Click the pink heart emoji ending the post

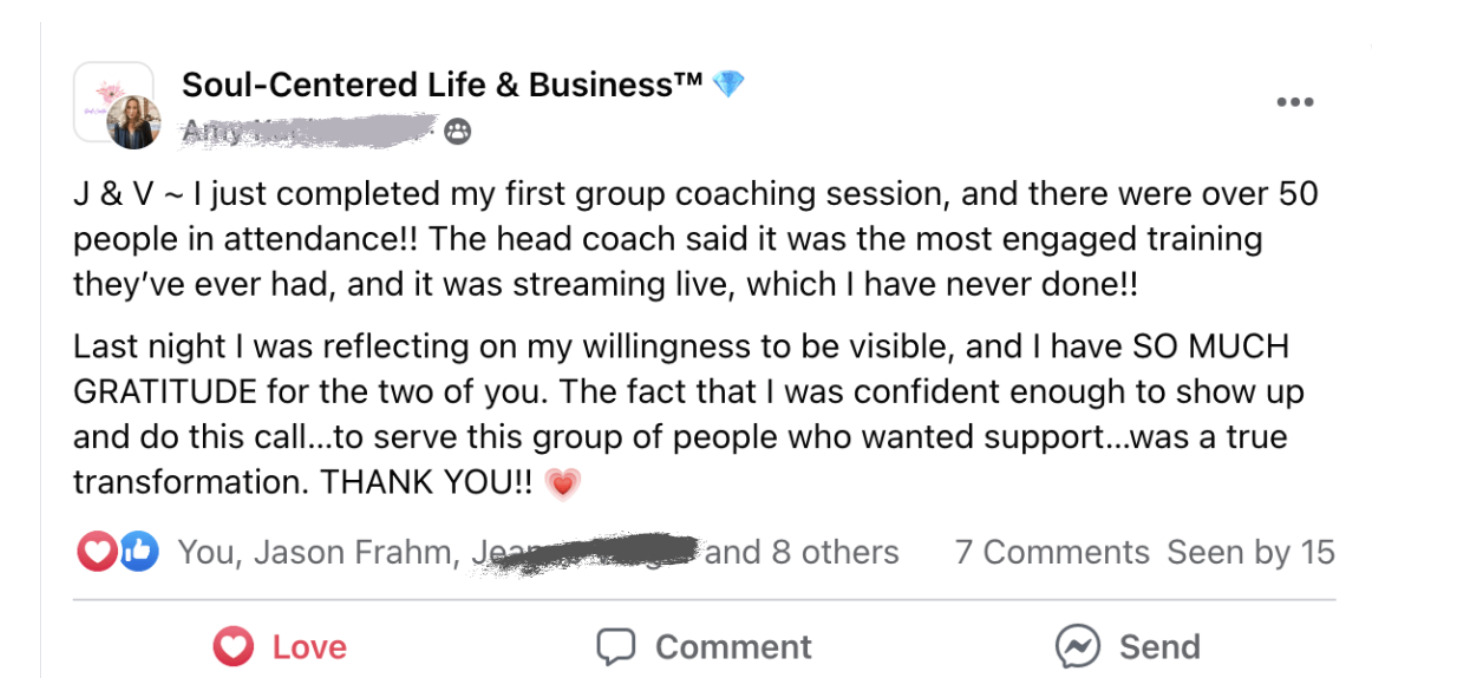(563, 483)
